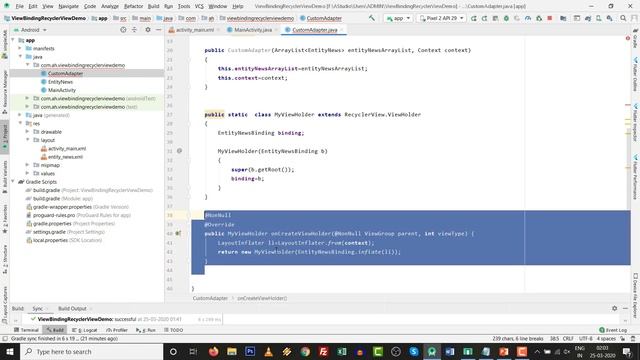Open the app run configuration dropdown
Image resolution: width=640 pixels, height=360 pixels.
point(398,18)
